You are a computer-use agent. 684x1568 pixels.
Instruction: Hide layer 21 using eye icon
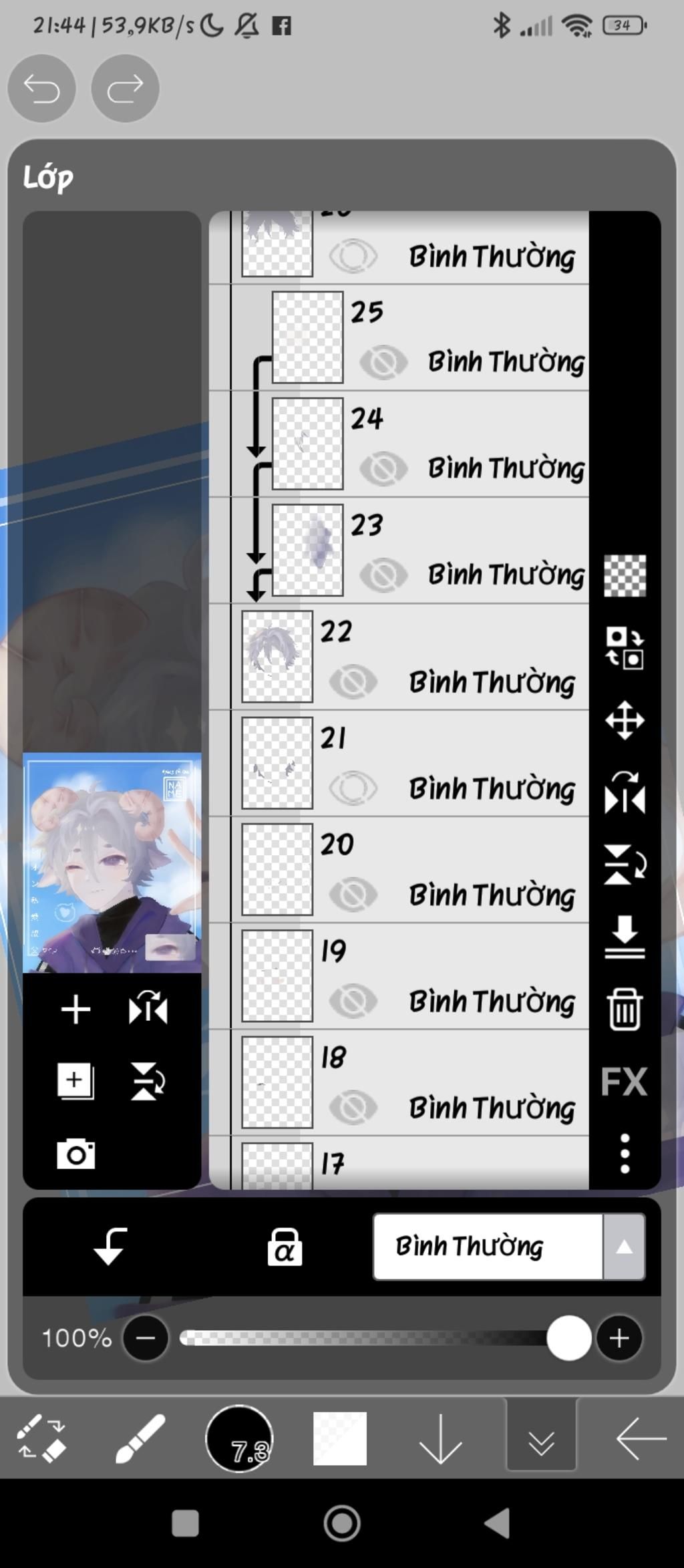click(x=353, y=788)
